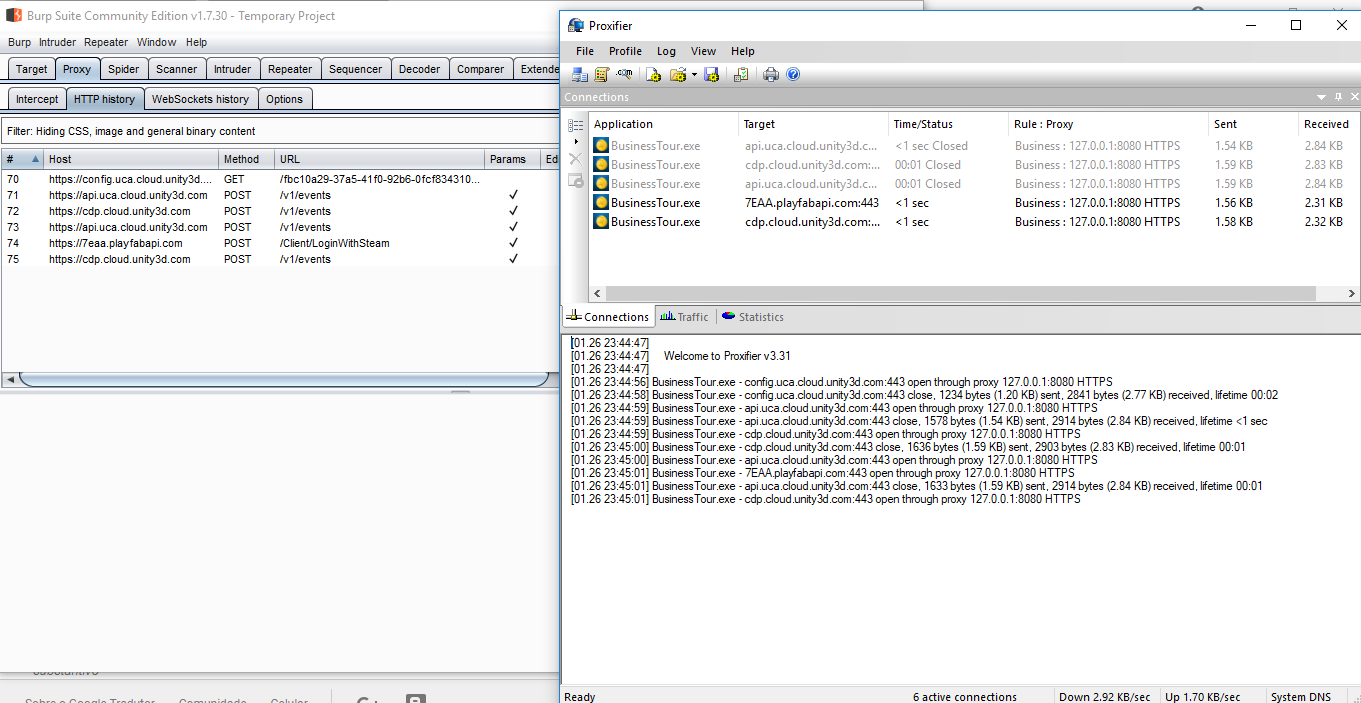Open the Connections panel options dropdown arrow
The height and width of the screenshot is (703, 1361).
[x=1321, y=97]
